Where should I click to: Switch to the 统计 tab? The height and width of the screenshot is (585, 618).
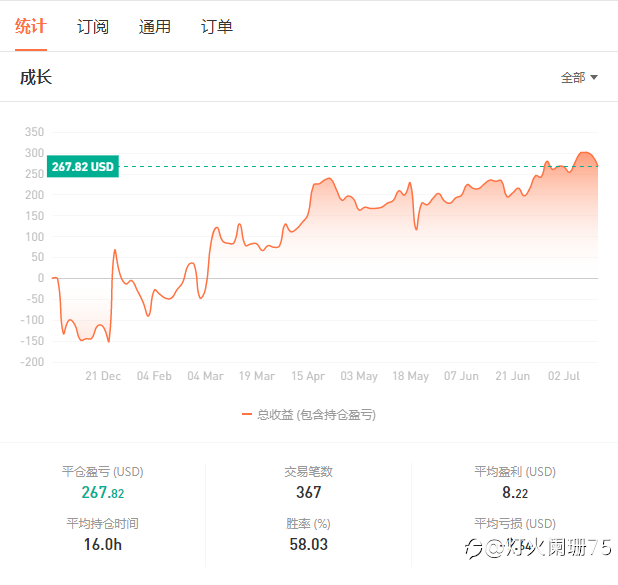[x=31, y=27]
